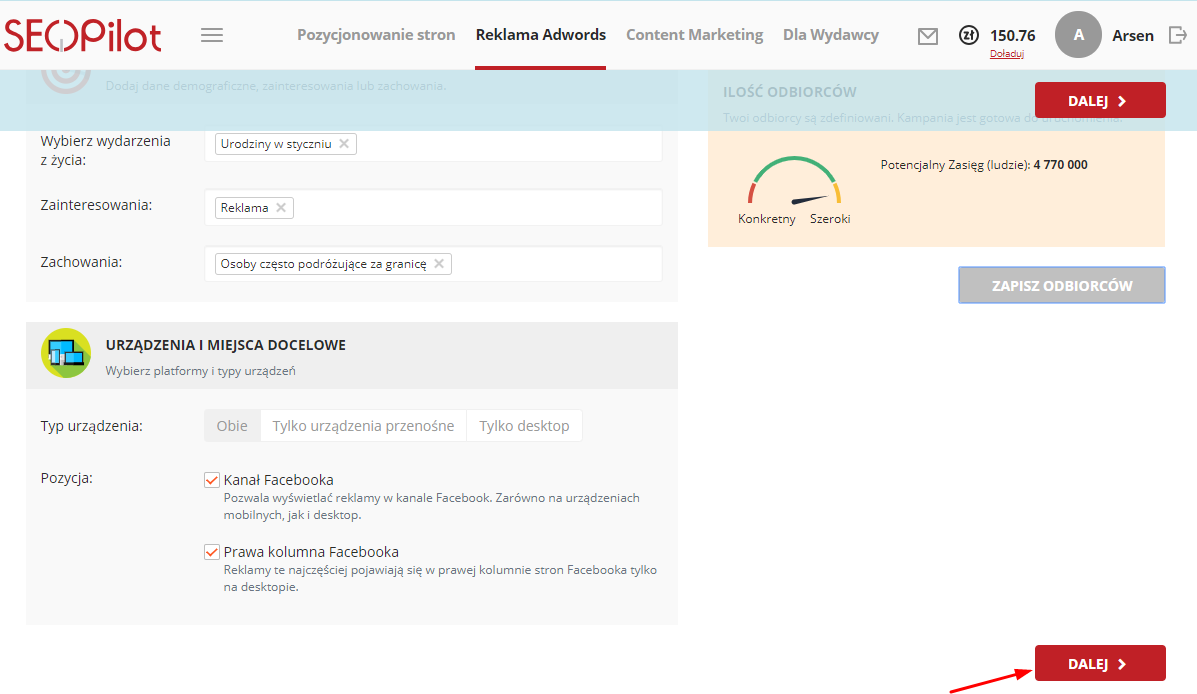This screenshot has height=694, width=1197.
Task: Click the user avatar circle
Action: pos(1078,35)
